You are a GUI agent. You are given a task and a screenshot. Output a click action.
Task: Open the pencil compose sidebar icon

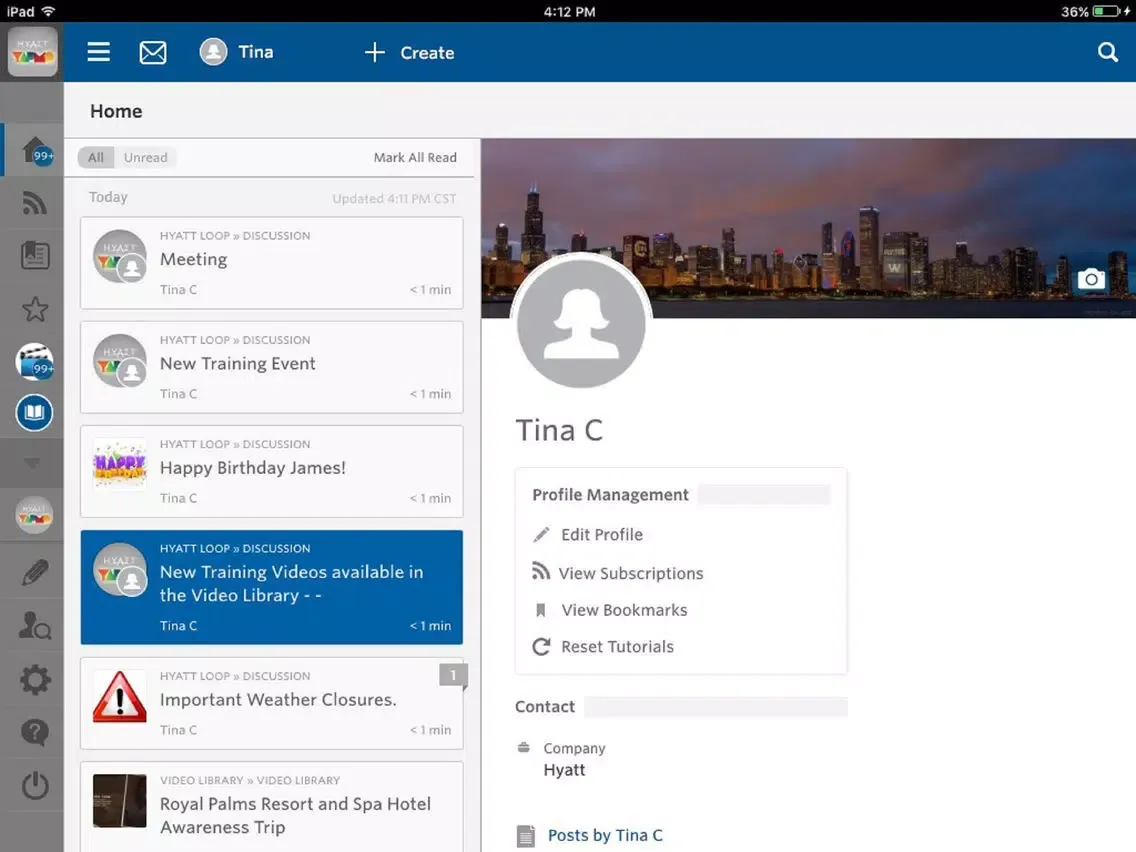coord(35,572)
